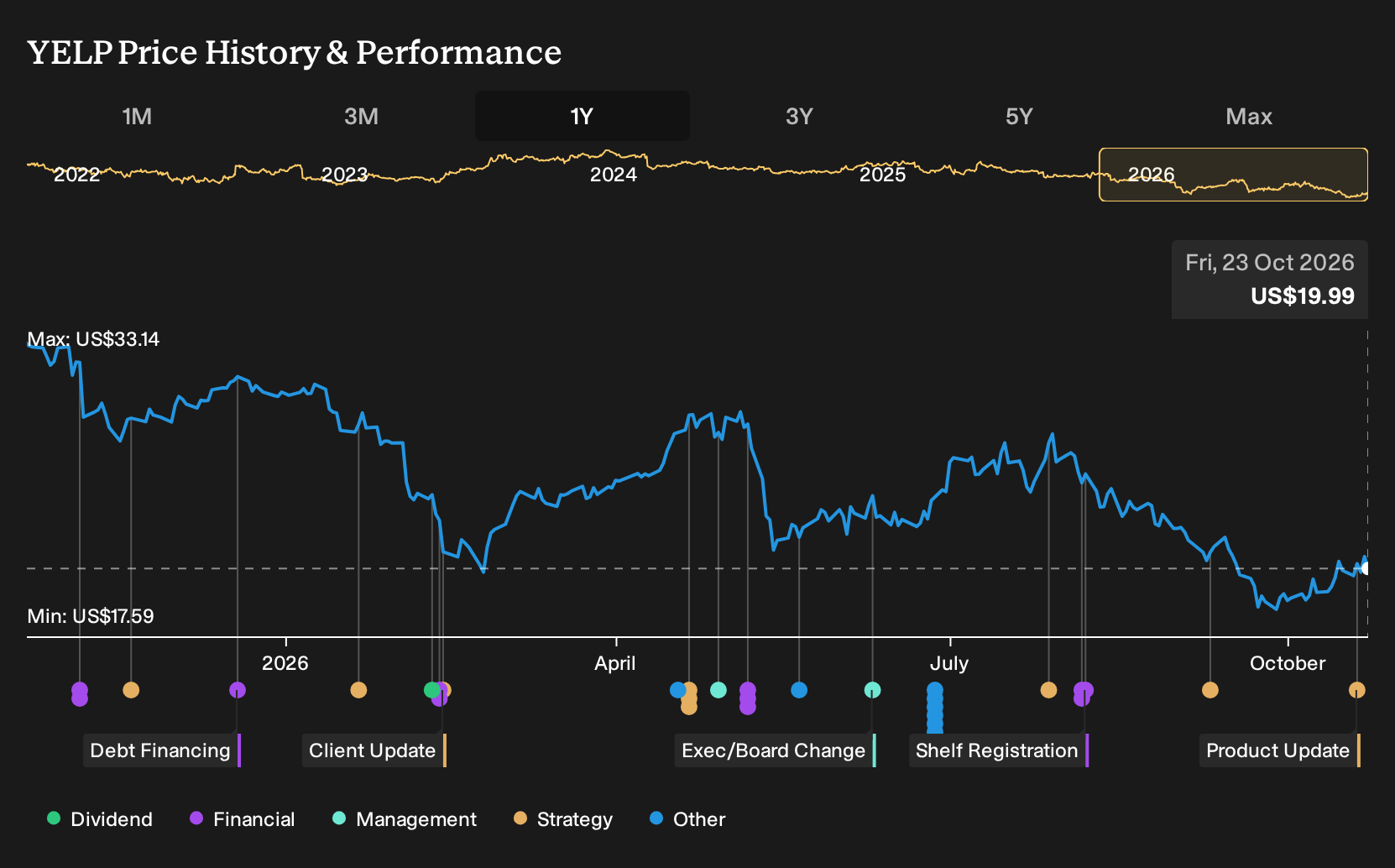Screen dimensions: 1395x868
Task: Click the 2022 label in overview chart
Action: (76, 175)
